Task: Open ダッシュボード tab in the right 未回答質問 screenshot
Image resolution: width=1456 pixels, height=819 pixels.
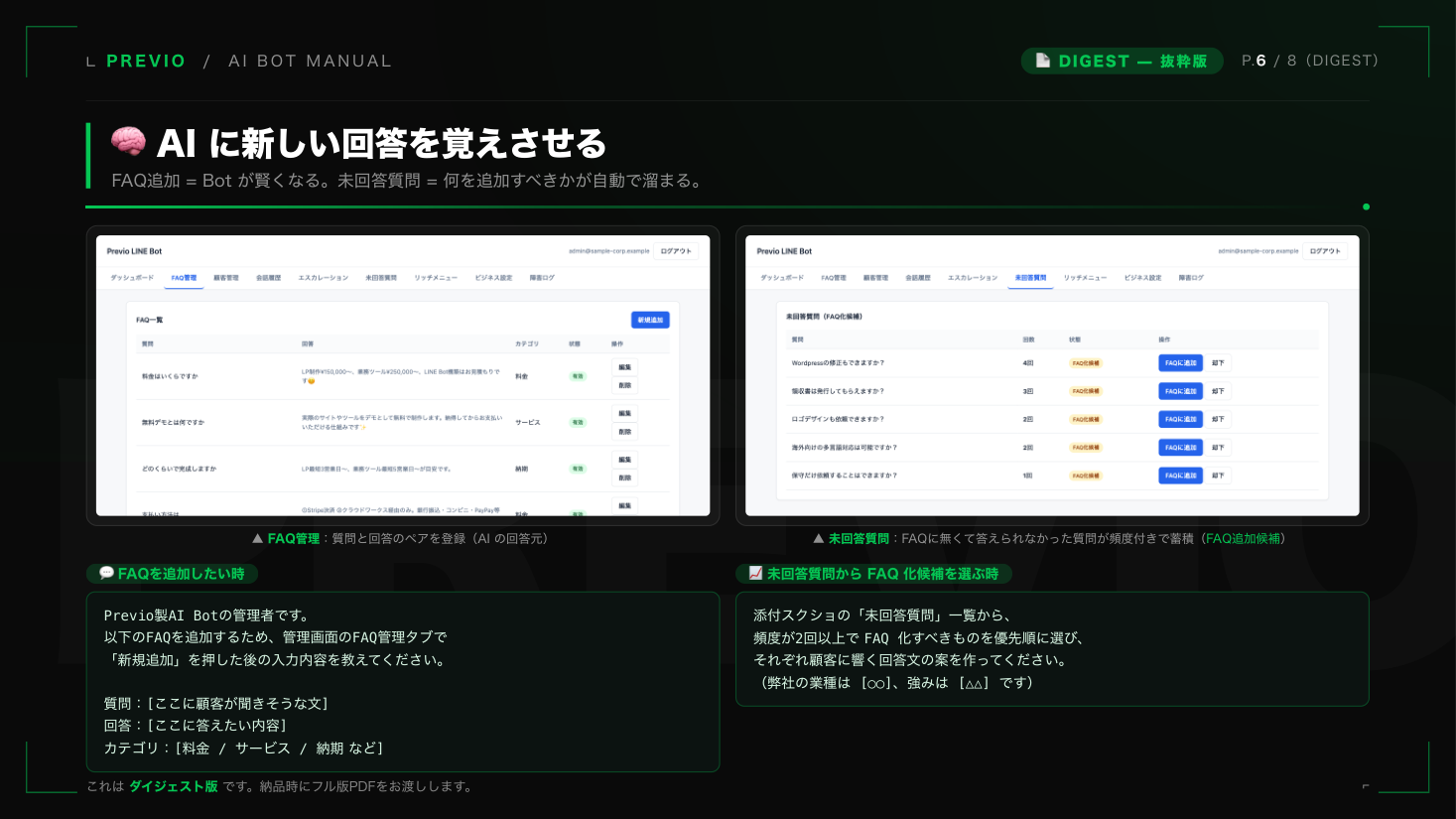Action: tap(782, 278)
